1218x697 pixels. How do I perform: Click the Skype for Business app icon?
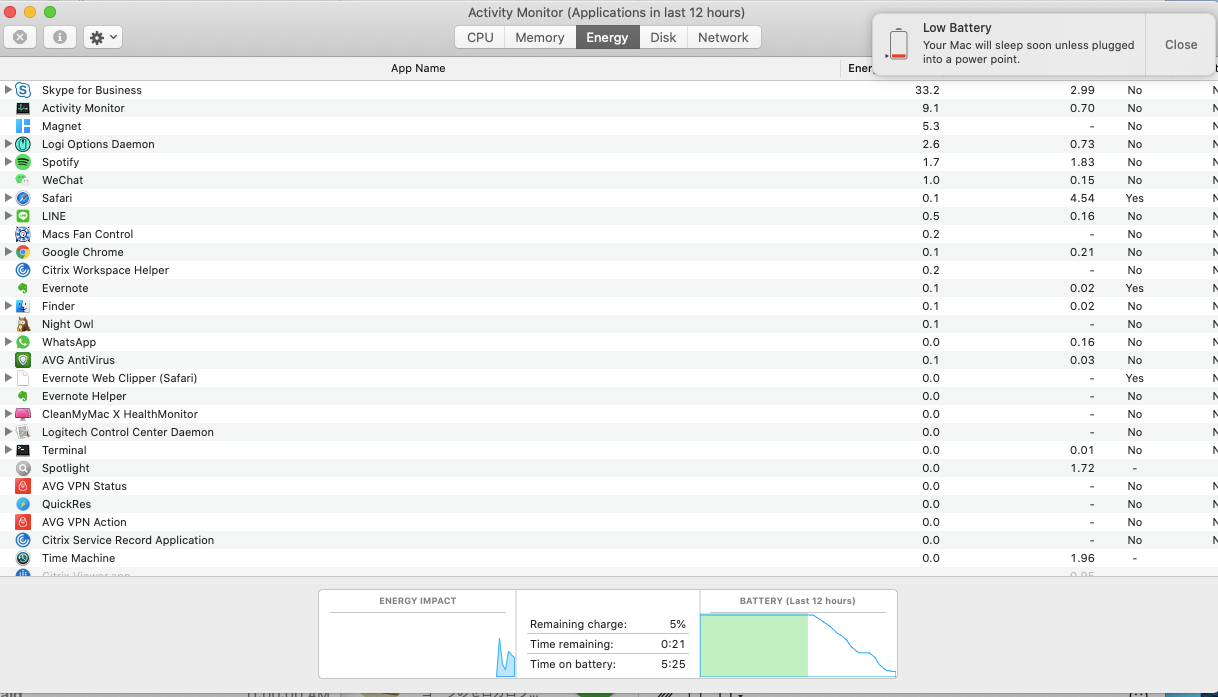23,90
